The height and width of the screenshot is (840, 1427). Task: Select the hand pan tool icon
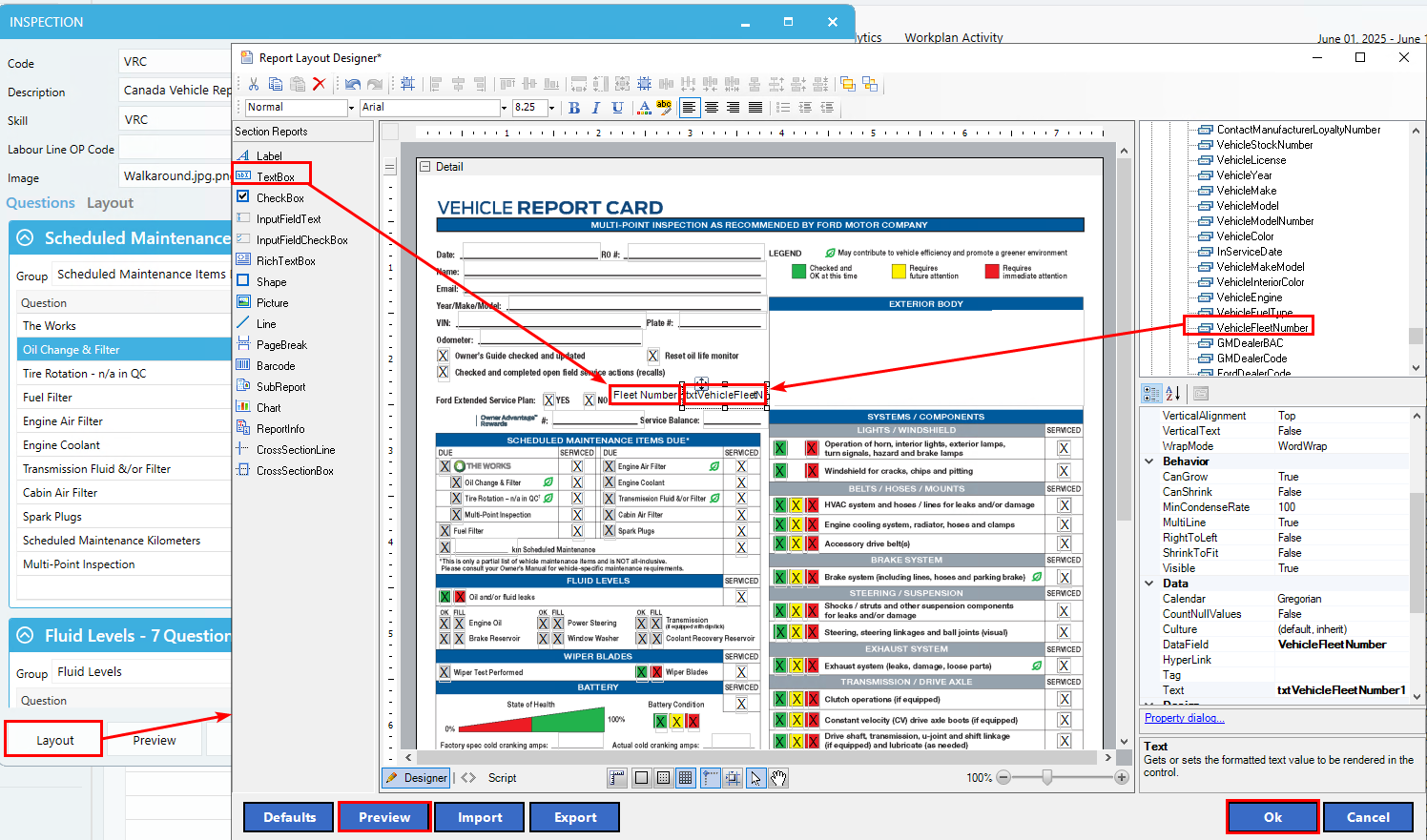click(x=778, y=778)
